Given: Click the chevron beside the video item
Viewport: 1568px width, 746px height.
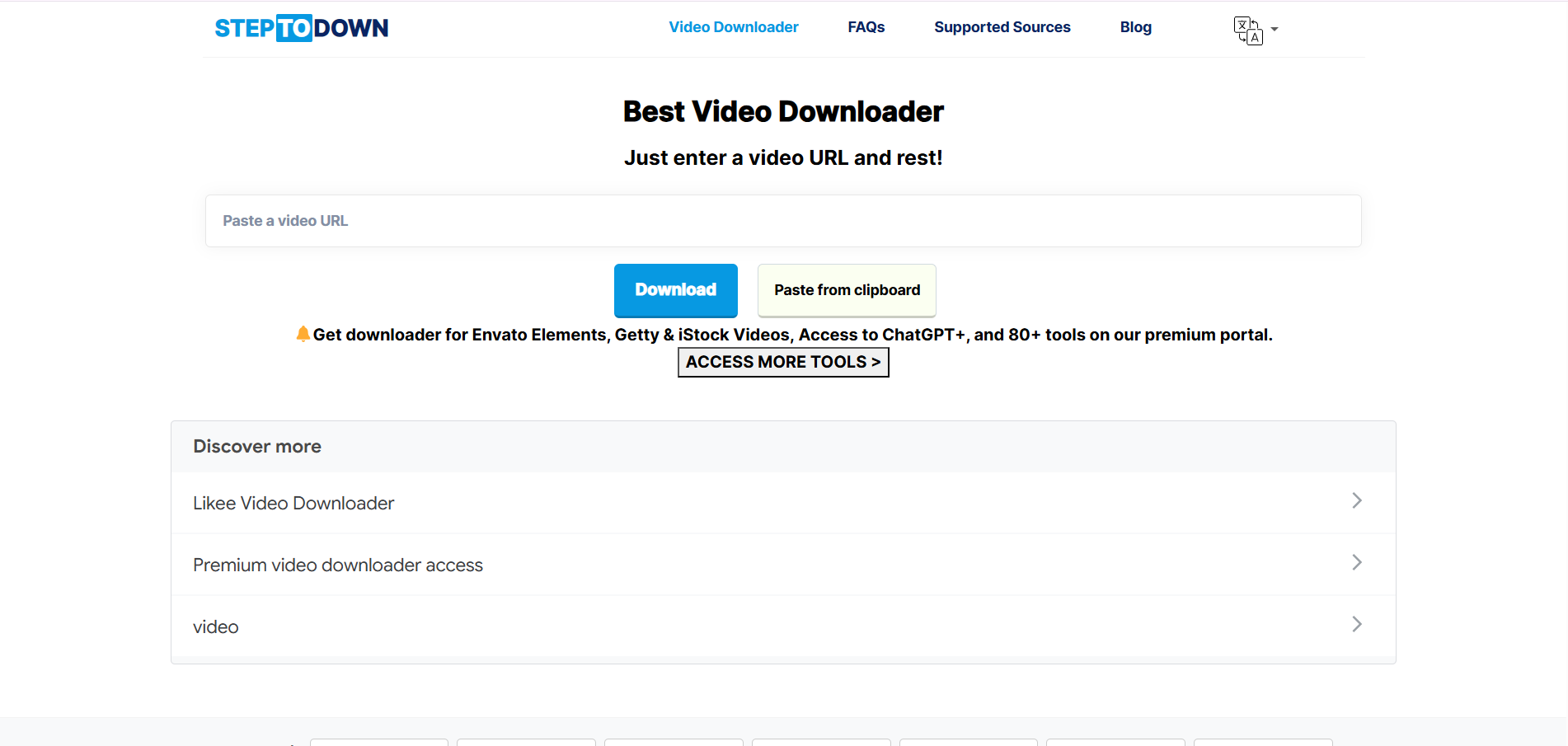Looking at the screenshot, I should click(x=1357, y=624).
